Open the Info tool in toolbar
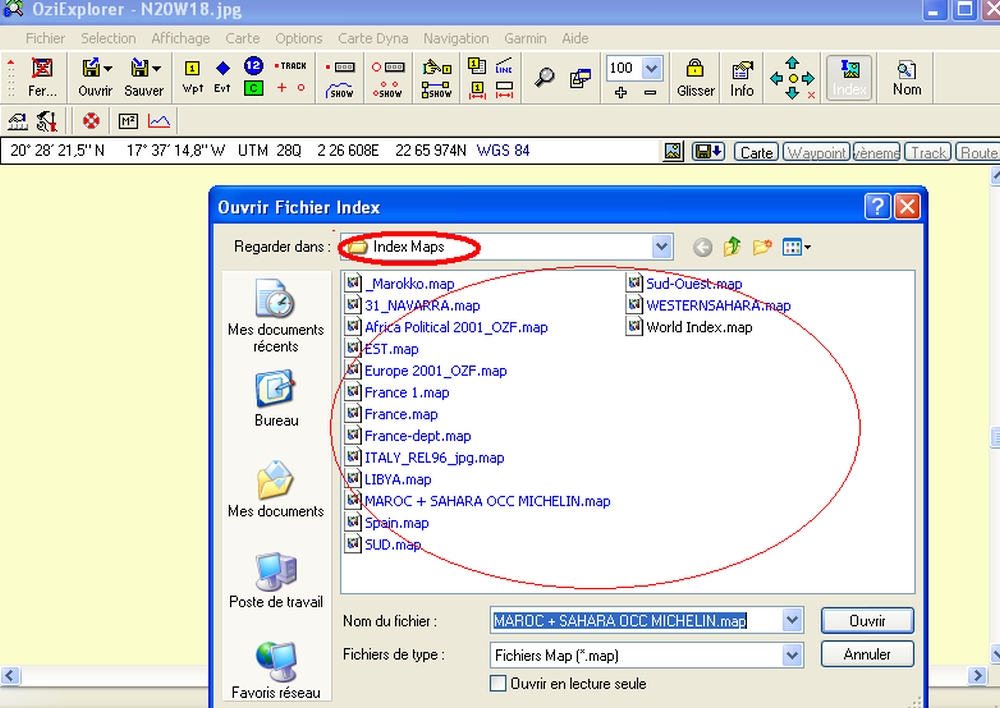The height and width of the screenshot is (708, 1000). click(742, 76)
